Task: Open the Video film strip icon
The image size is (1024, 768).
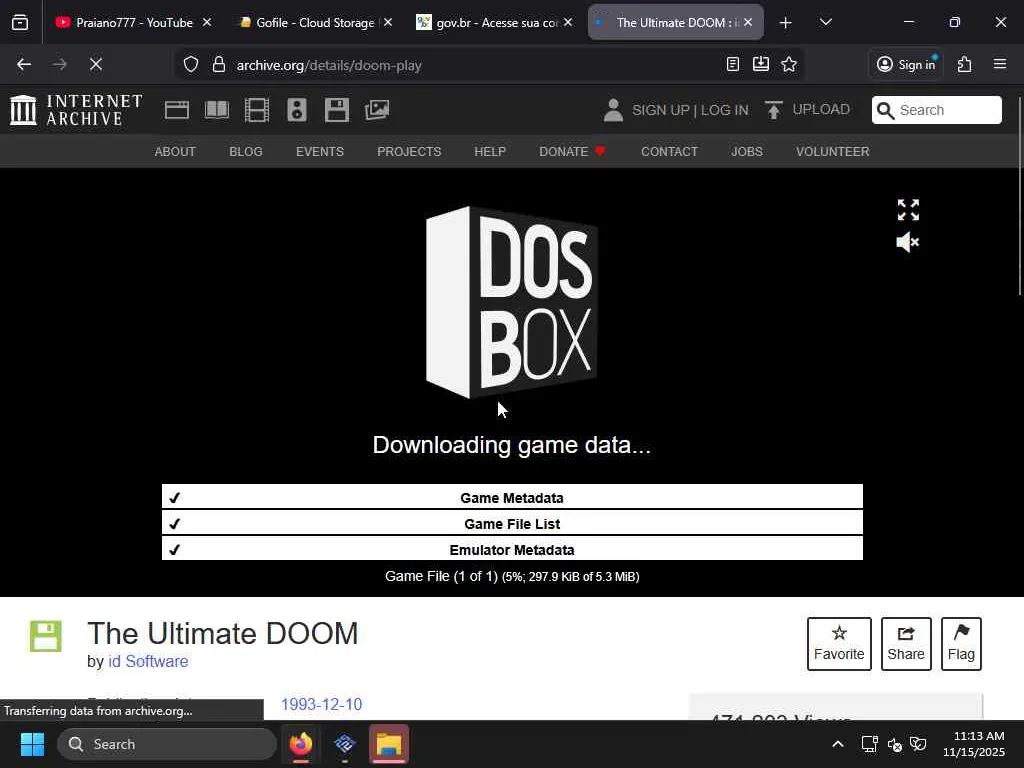Action: coord(257,110)
